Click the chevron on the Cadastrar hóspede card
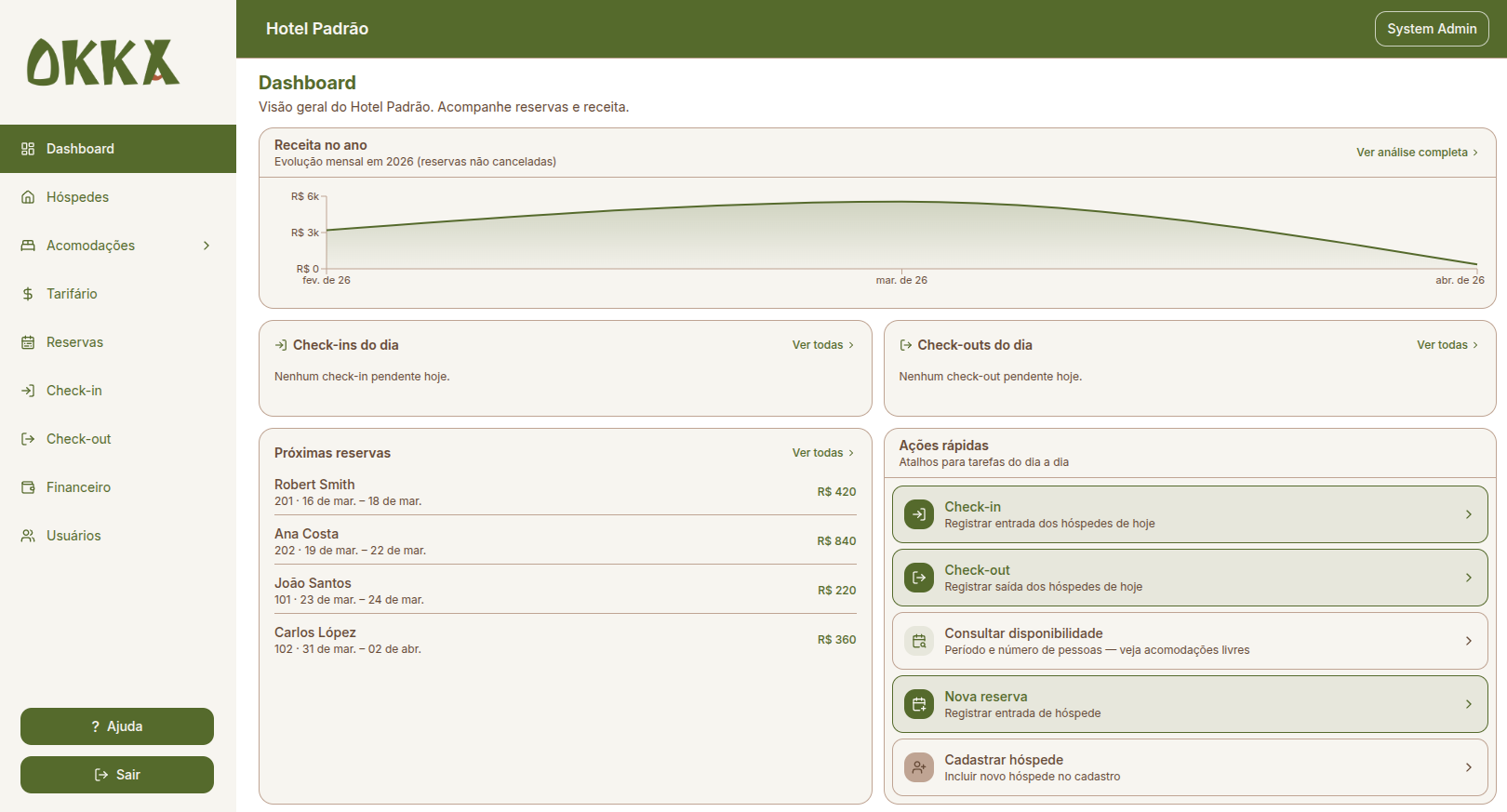 [x=1469, y=767]
